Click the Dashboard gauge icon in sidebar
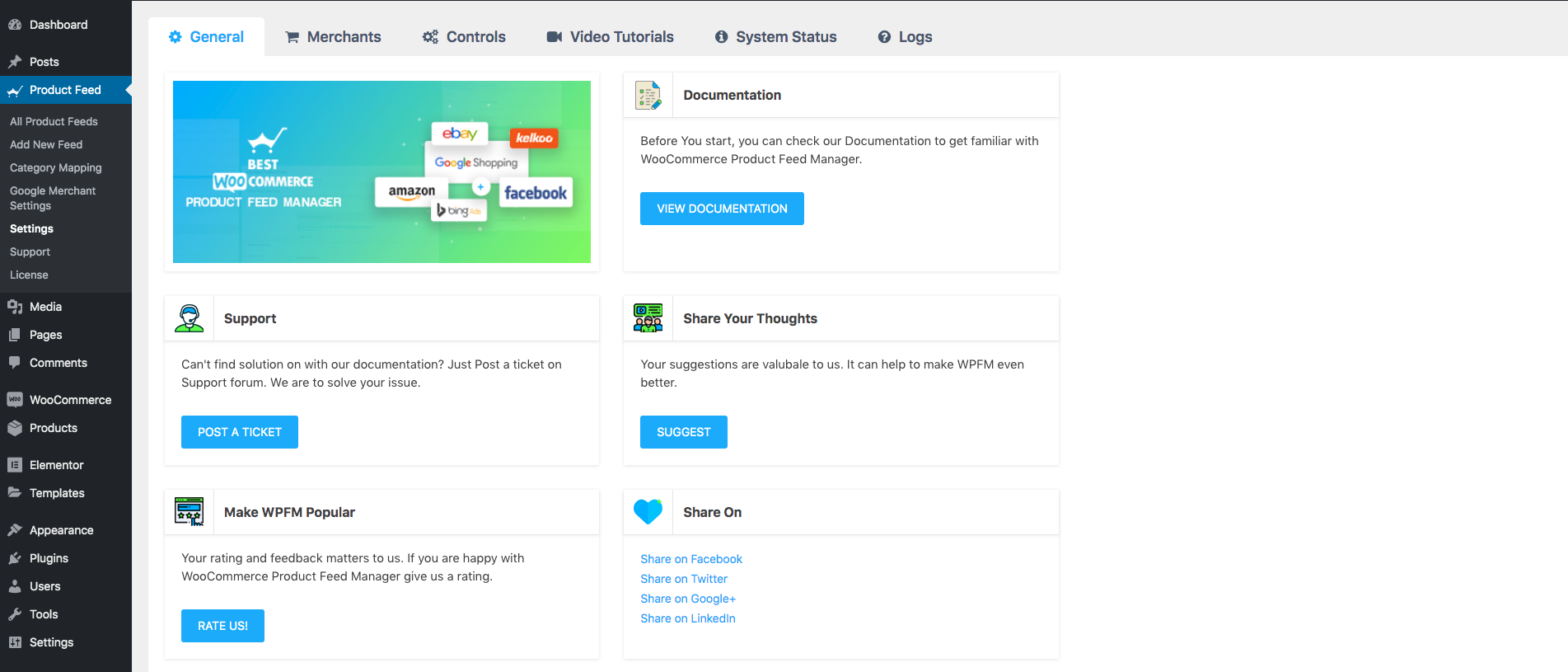 pyautogui.click(x=15, y=25)
